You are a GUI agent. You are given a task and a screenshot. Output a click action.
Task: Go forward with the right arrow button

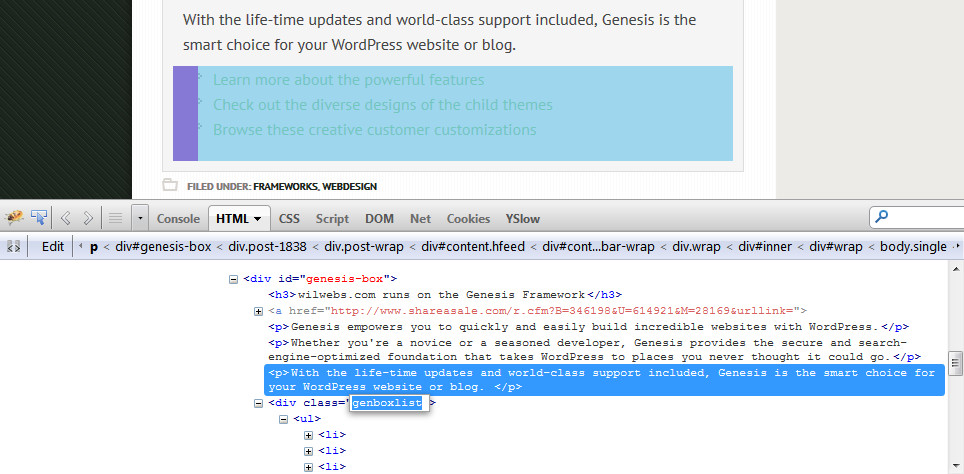point(88,218)
